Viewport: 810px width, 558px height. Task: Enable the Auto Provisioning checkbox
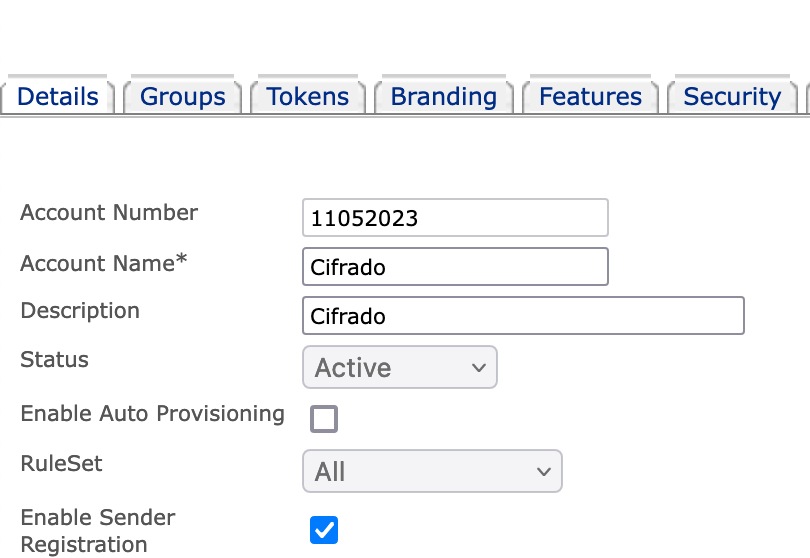[324, 419]
